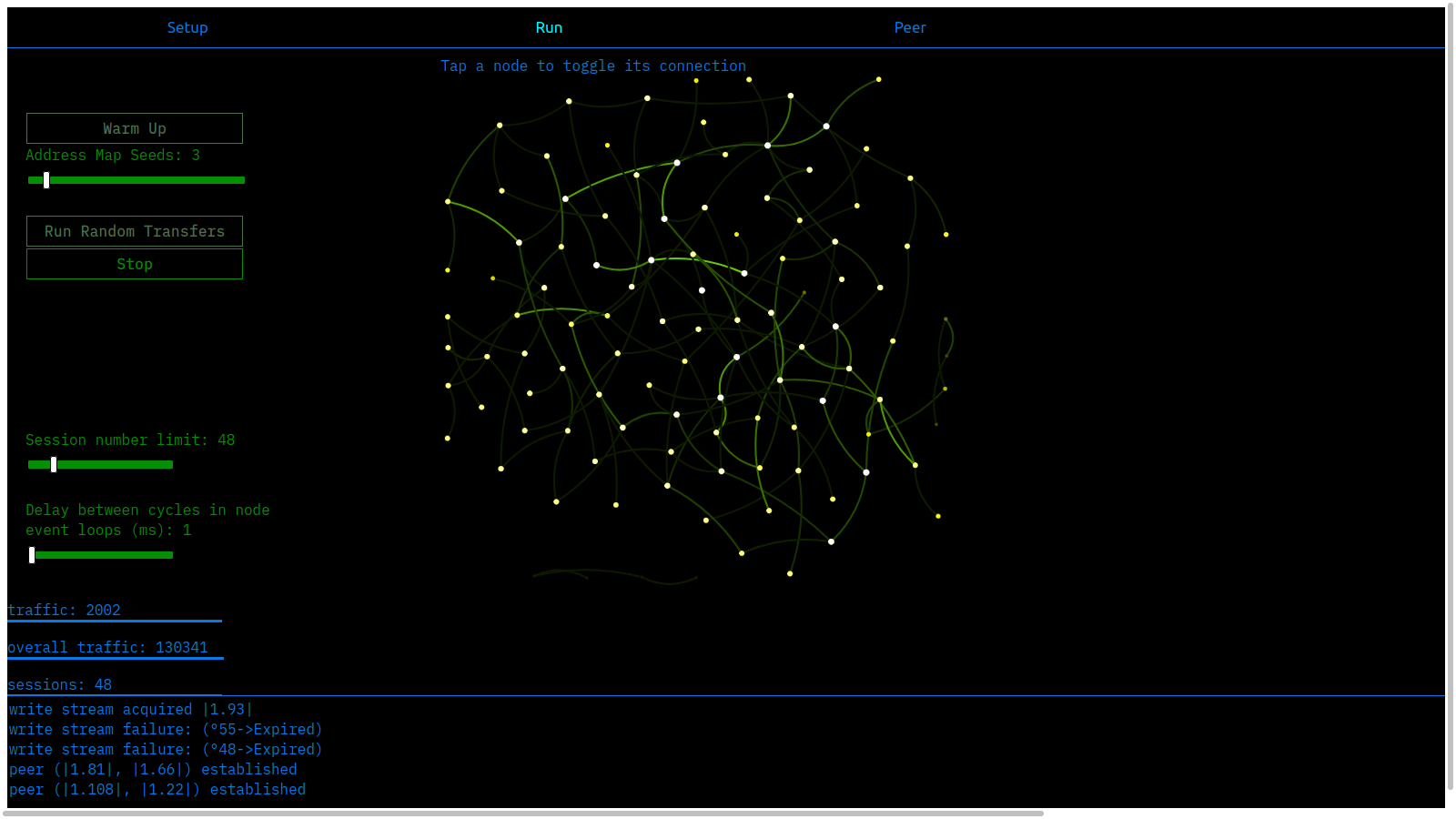Screen dimensions: 1456x819
Task: Toggle a yellow node's connection in the graph
Action: click(x=605, y=144)
